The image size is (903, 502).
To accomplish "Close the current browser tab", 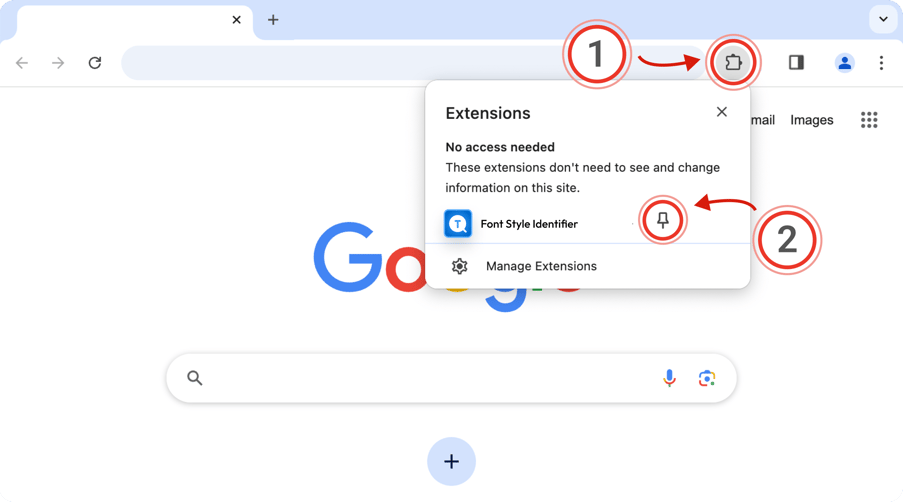I will (236, 20).
